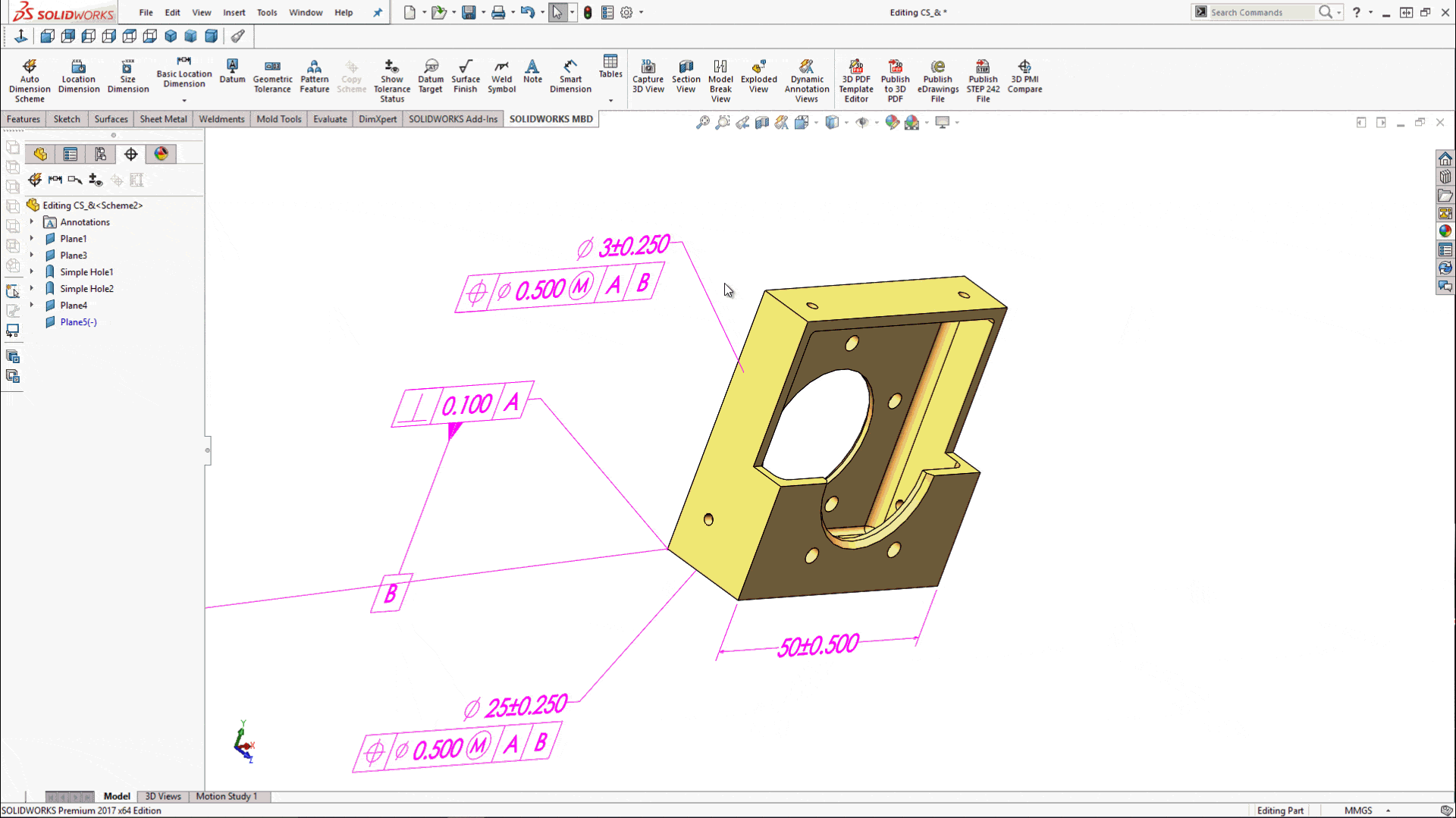
Task: Click the Model bottom tab
Action: click(117, 796)
